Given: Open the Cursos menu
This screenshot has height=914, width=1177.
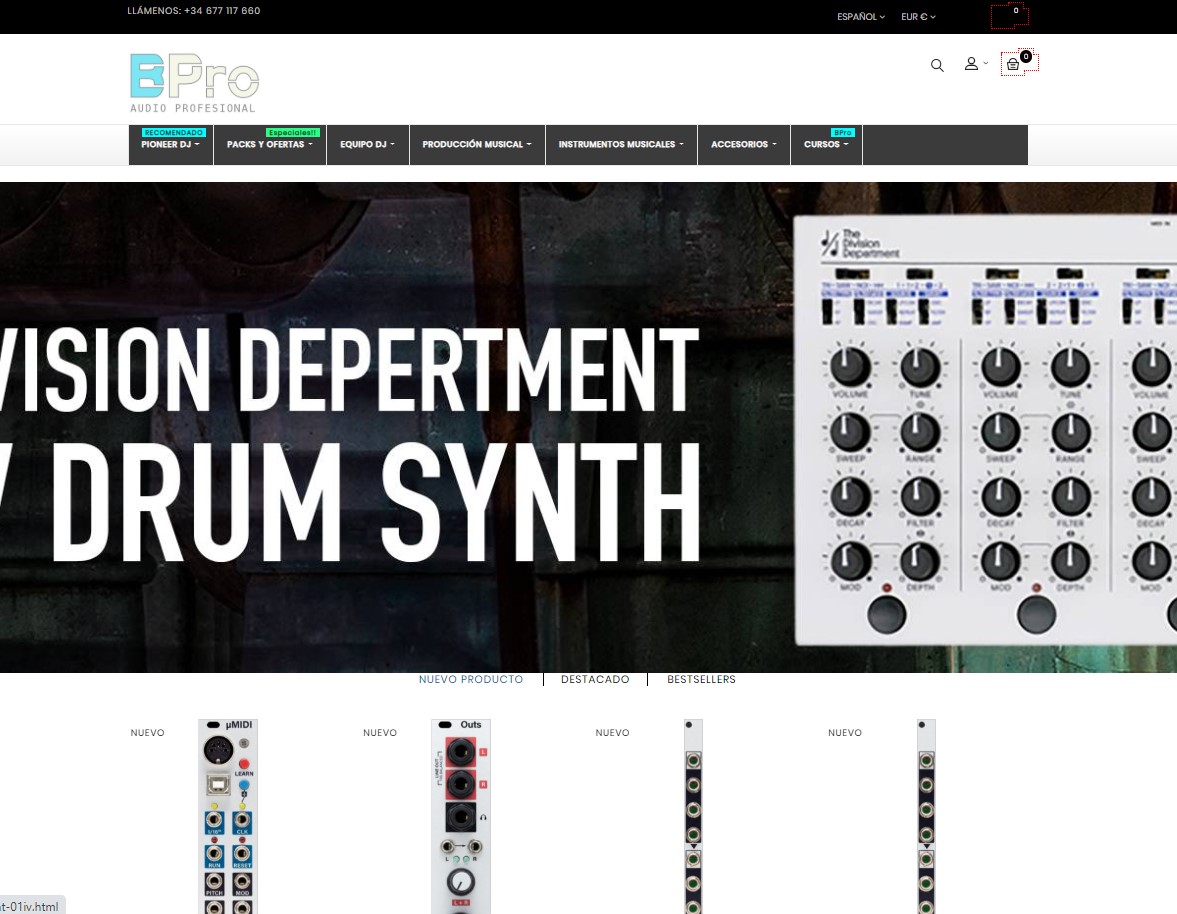Looking at the screenshot, I should pyautogui.click(x=826, y=144).
